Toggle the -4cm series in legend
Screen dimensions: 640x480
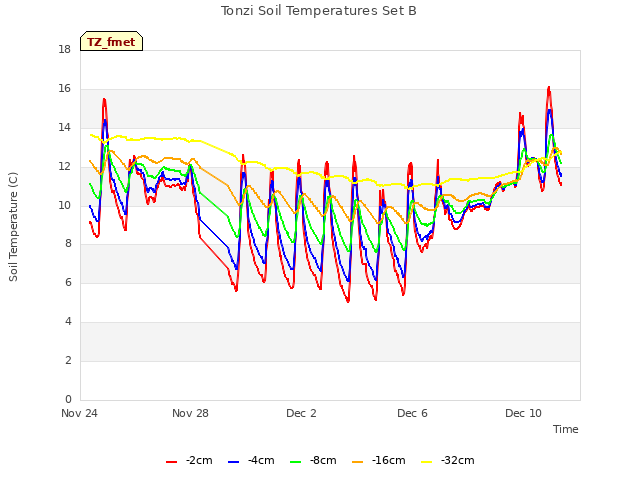tap(251, 461)
